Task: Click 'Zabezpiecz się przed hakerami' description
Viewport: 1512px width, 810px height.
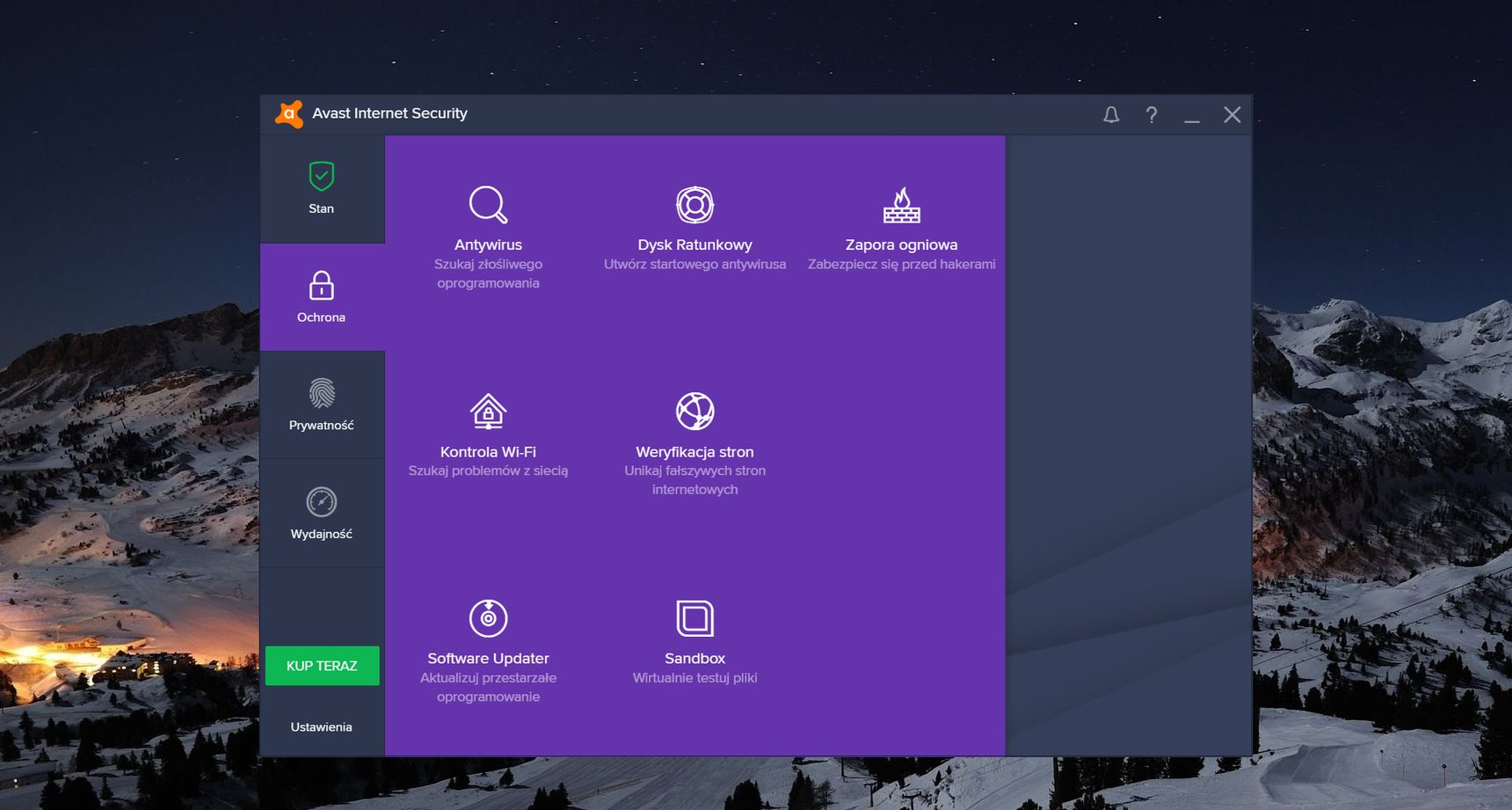Action: pos(902,264)
